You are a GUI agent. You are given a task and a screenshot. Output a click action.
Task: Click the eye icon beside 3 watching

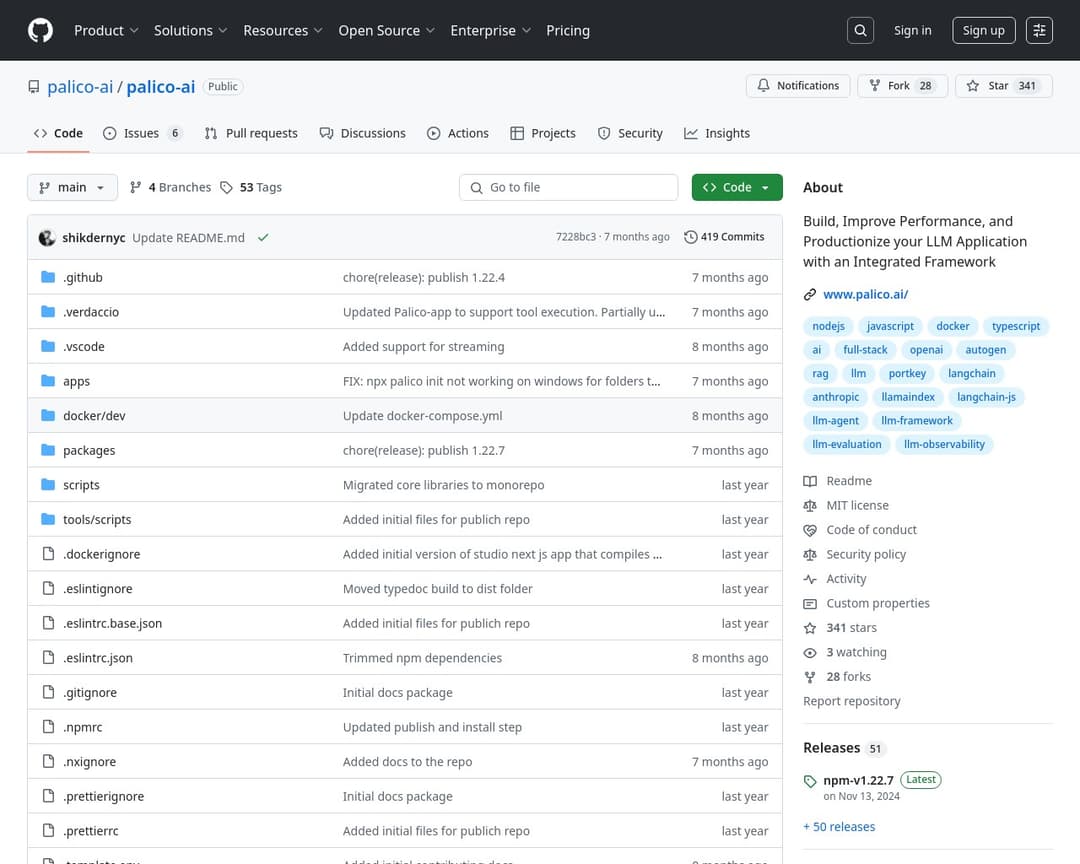tap(810, 652)
